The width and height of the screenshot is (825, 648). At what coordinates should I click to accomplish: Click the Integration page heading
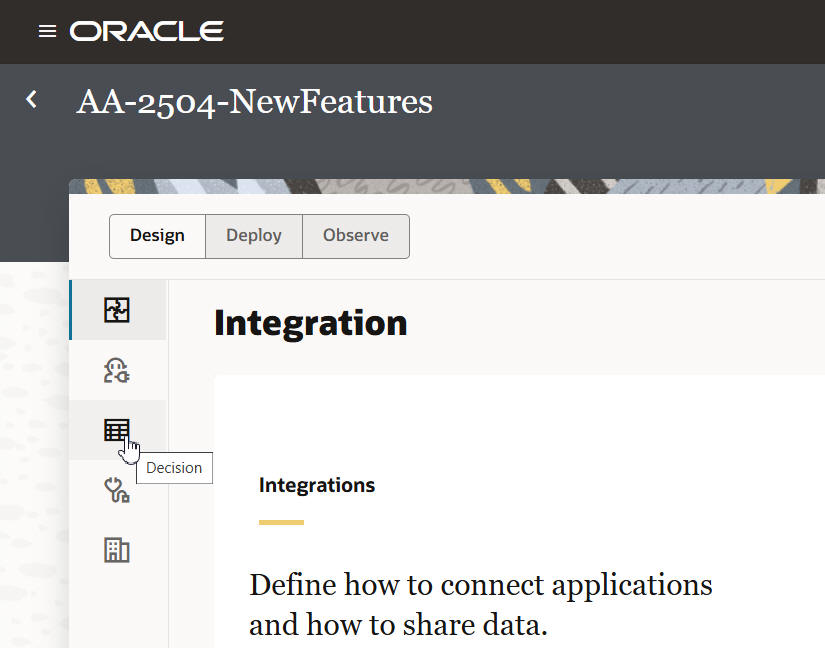310,323
